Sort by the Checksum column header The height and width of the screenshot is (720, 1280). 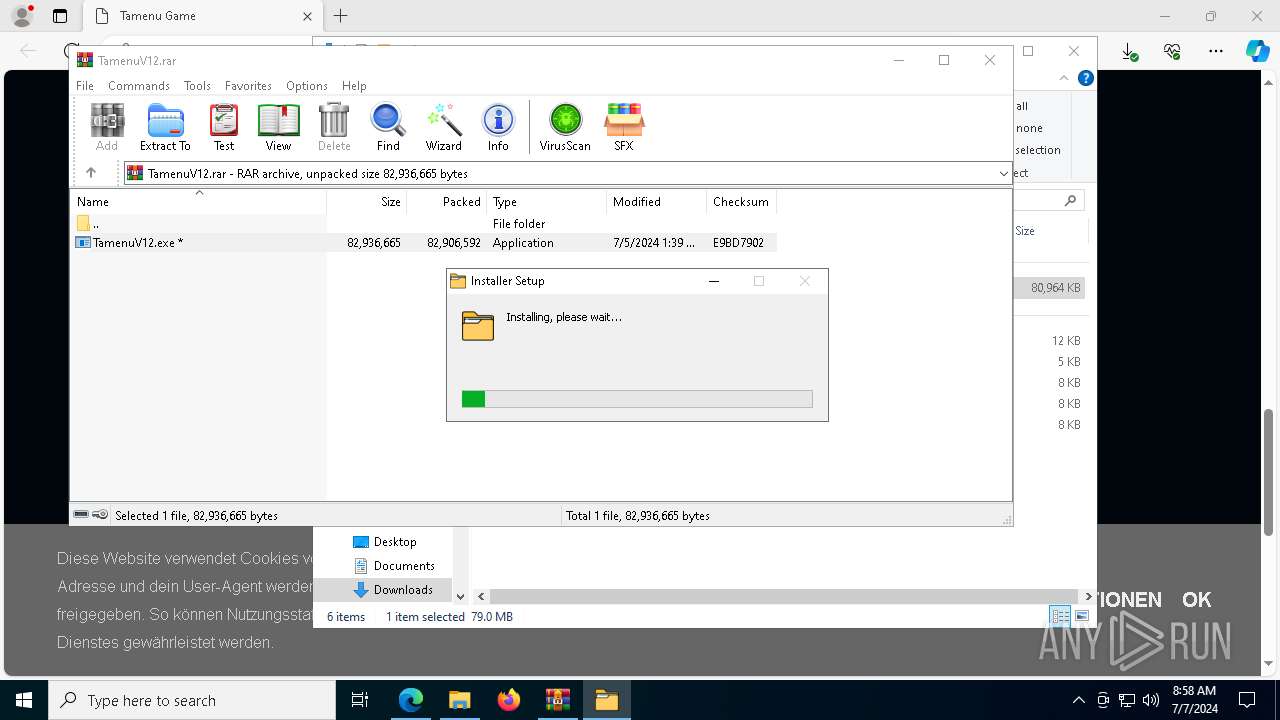741,202
